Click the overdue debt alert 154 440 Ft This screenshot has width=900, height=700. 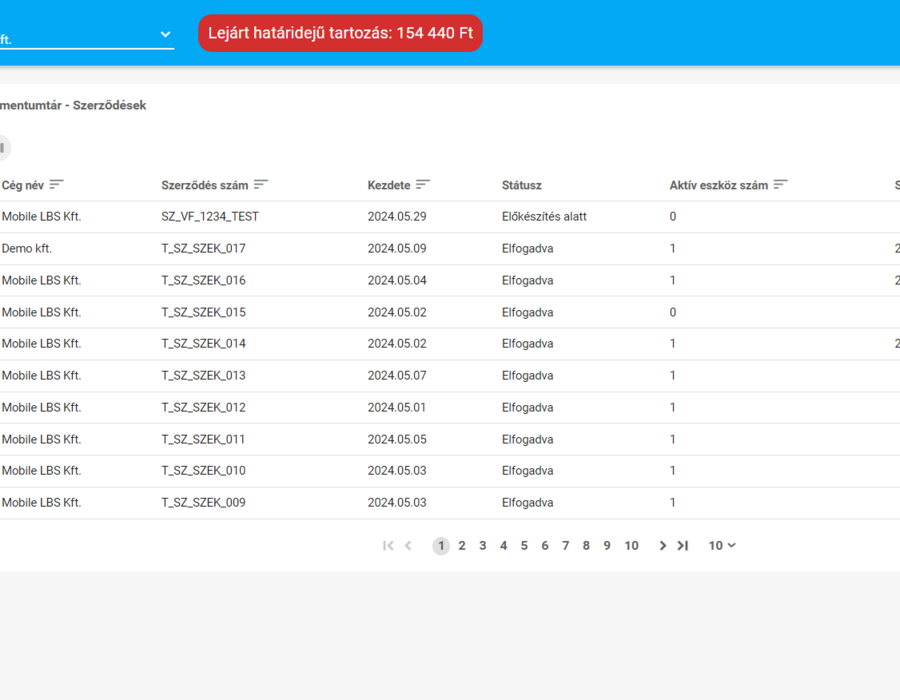340,33
